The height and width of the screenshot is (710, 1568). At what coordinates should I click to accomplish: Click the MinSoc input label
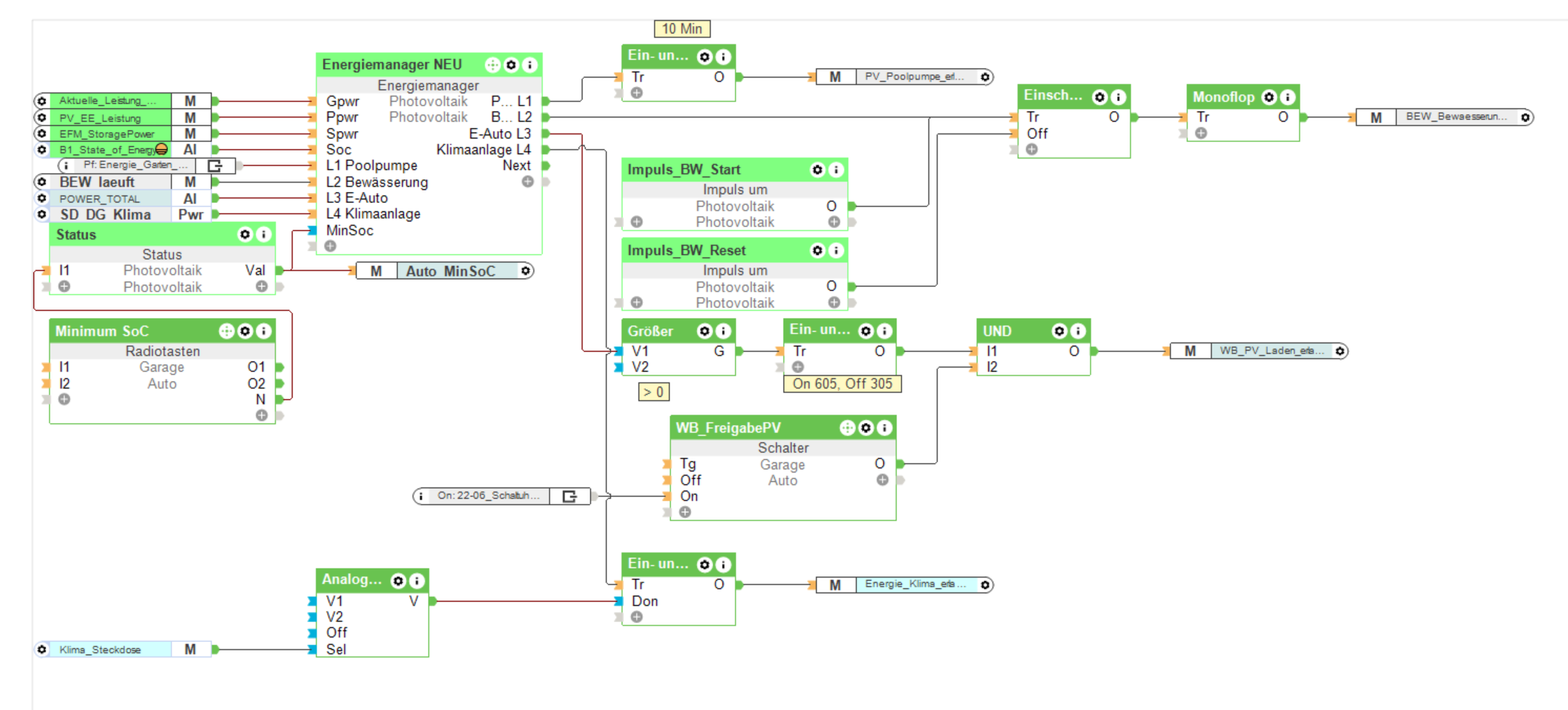click(349, 230)
